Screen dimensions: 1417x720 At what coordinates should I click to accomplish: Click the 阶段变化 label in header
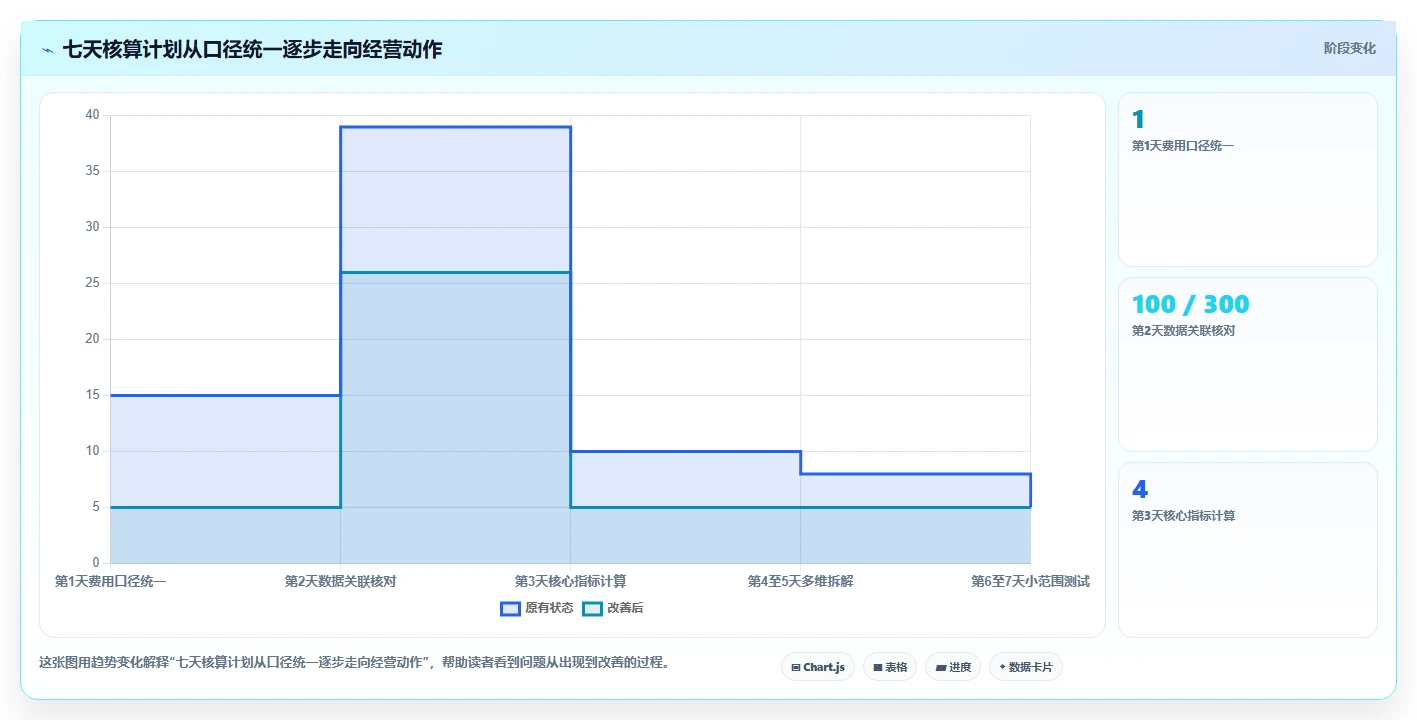pos(1349,48)
